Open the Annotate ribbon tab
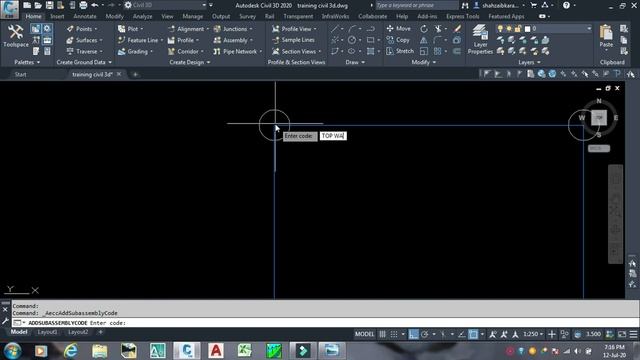640x360 pixels. [x=85, y=16]
